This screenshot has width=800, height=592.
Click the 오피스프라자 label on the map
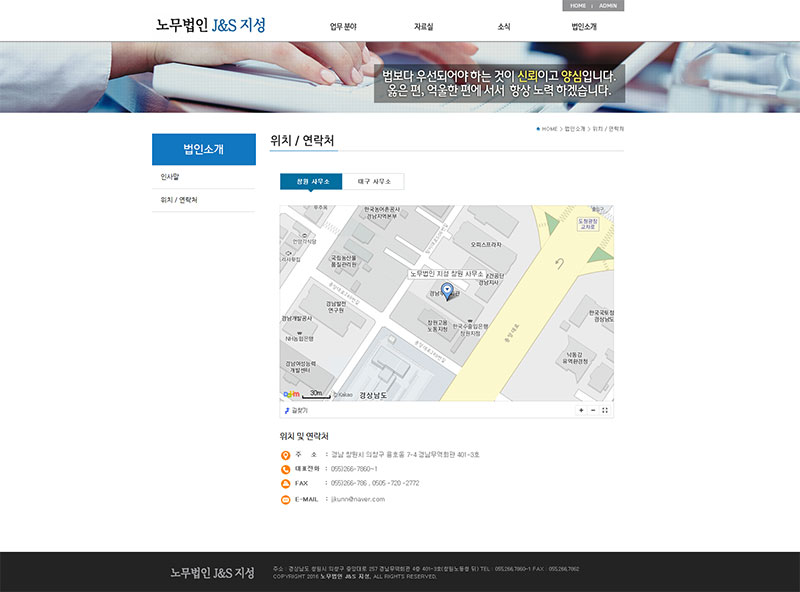tap(486, 245)
